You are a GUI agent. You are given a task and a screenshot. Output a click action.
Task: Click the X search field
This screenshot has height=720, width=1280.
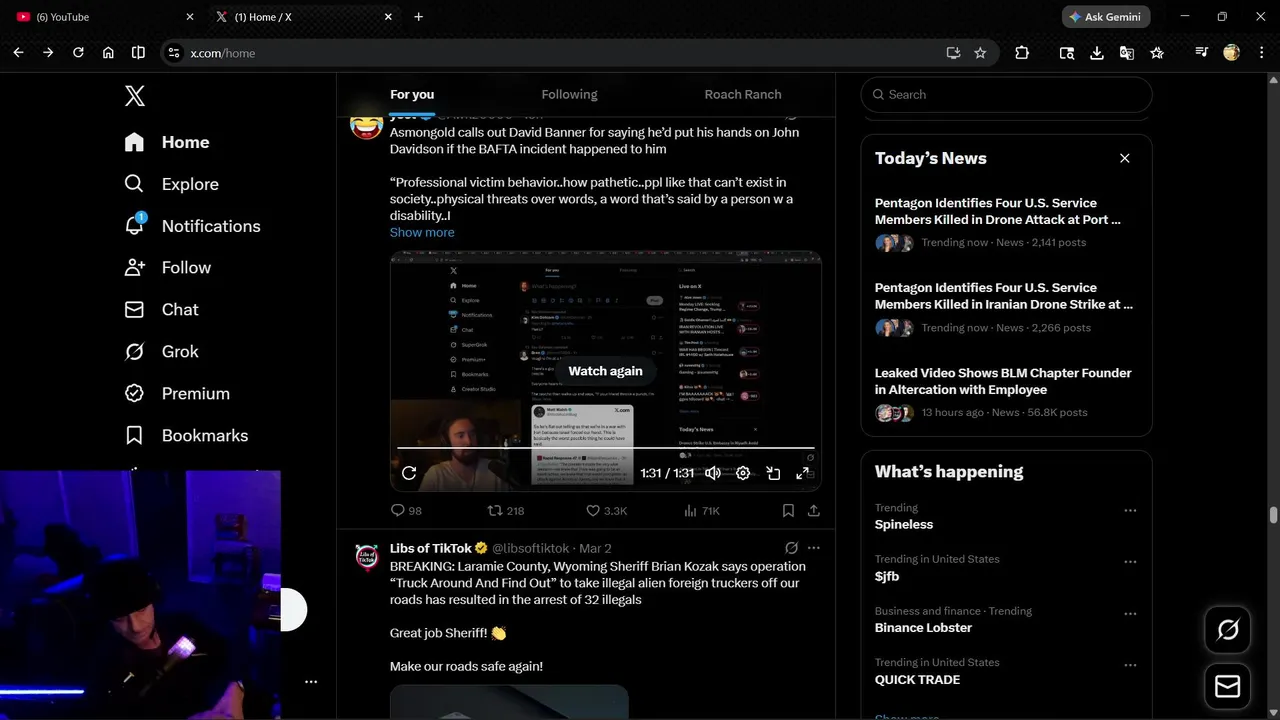point(1006,95)
